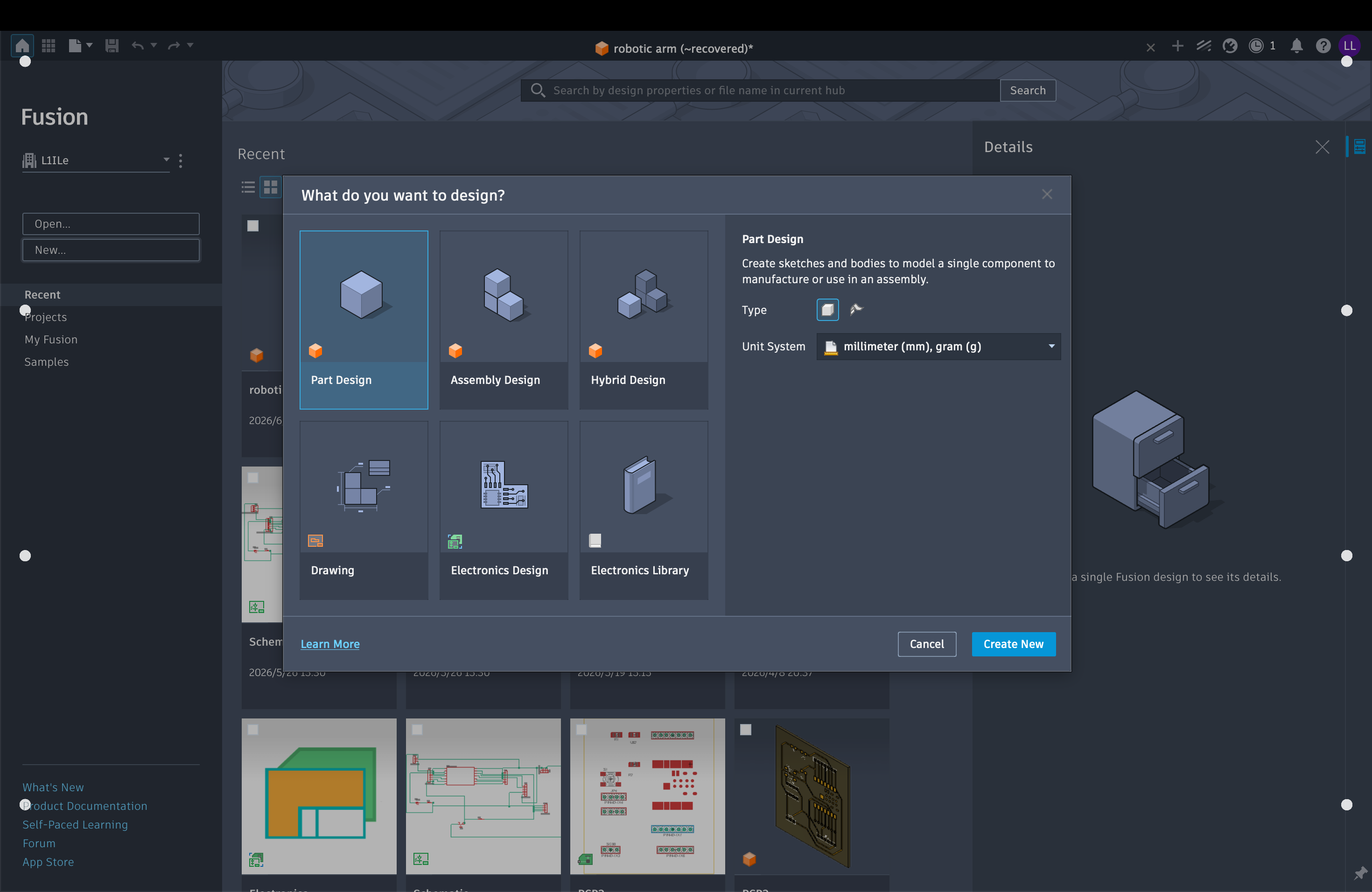
Task: Open notifications bell
Action: pos(1296,46)
